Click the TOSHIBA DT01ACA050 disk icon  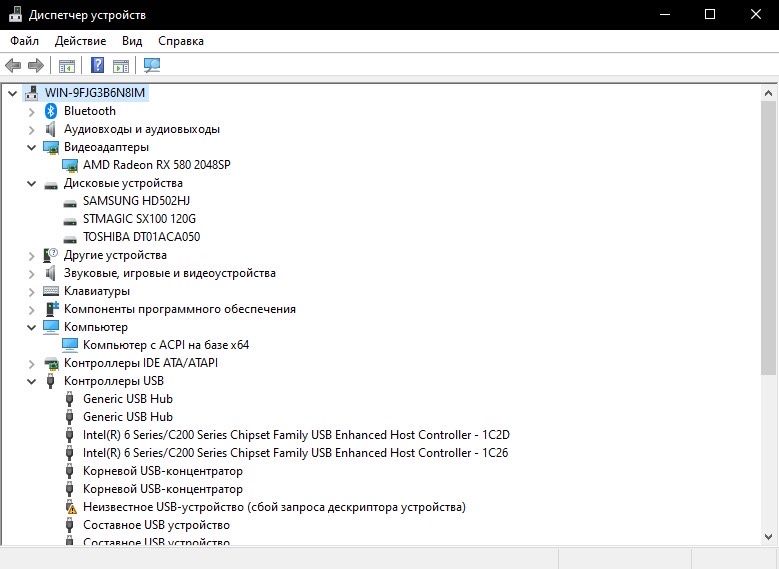pyautogui.click(x=70, y=239)
